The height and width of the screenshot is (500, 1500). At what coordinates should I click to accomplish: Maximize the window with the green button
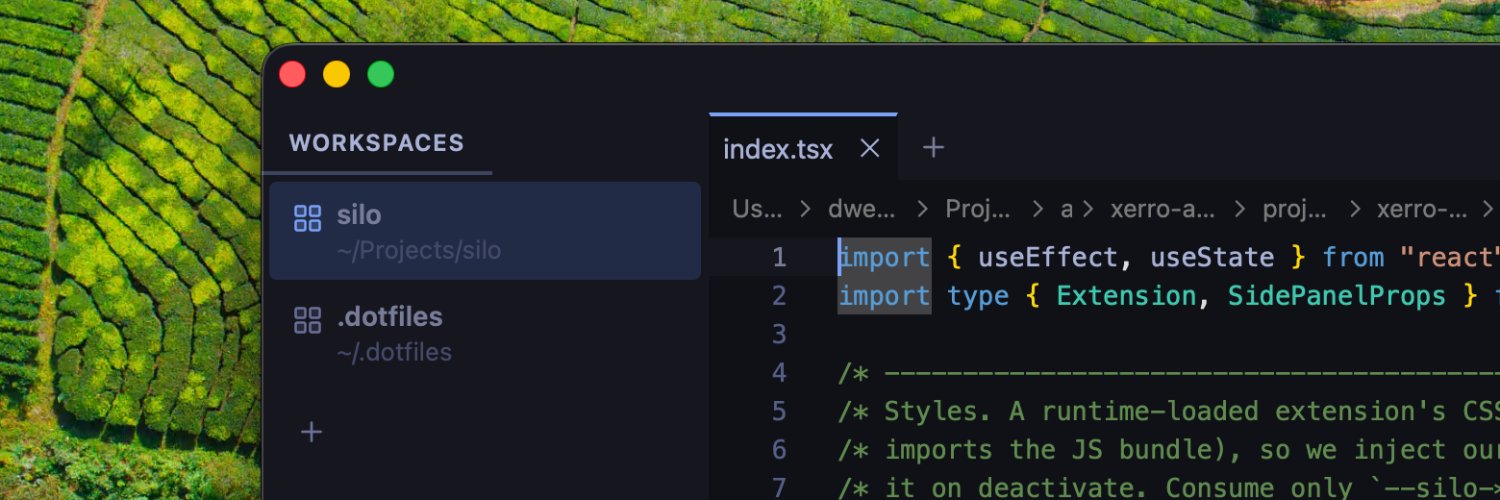click(x=381, y=74)
